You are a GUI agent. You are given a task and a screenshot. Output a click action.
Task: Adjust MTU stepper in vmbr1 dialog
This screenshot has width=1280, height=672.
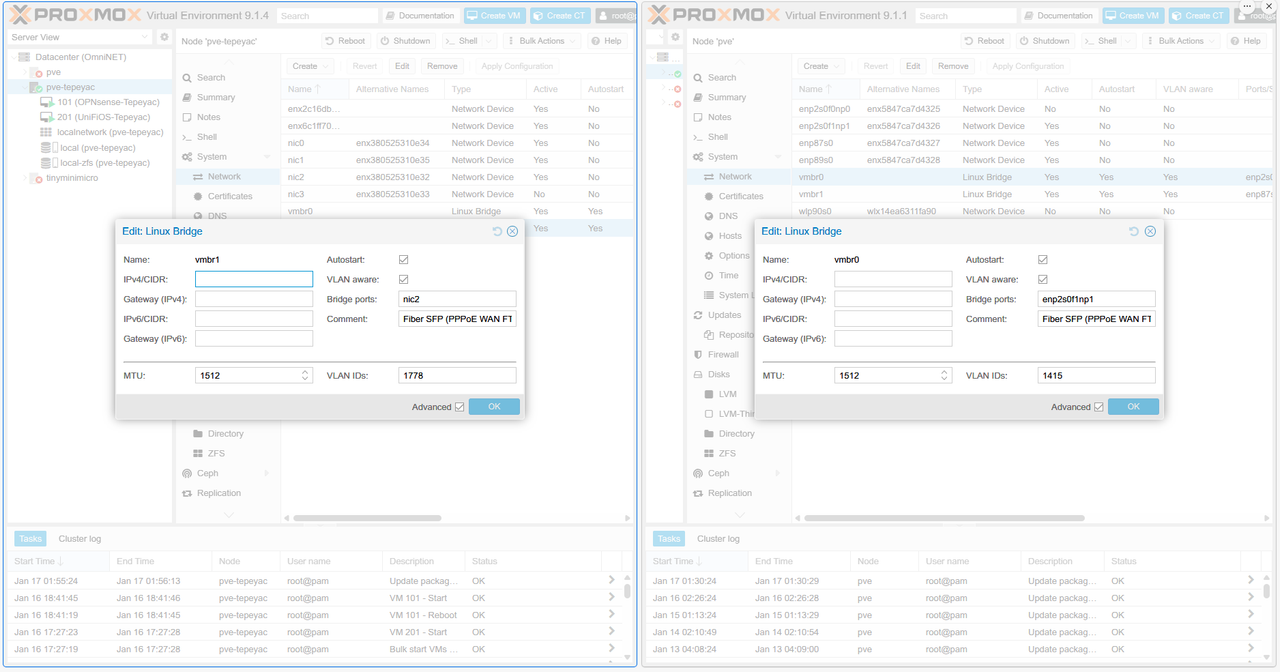[306, 376]
